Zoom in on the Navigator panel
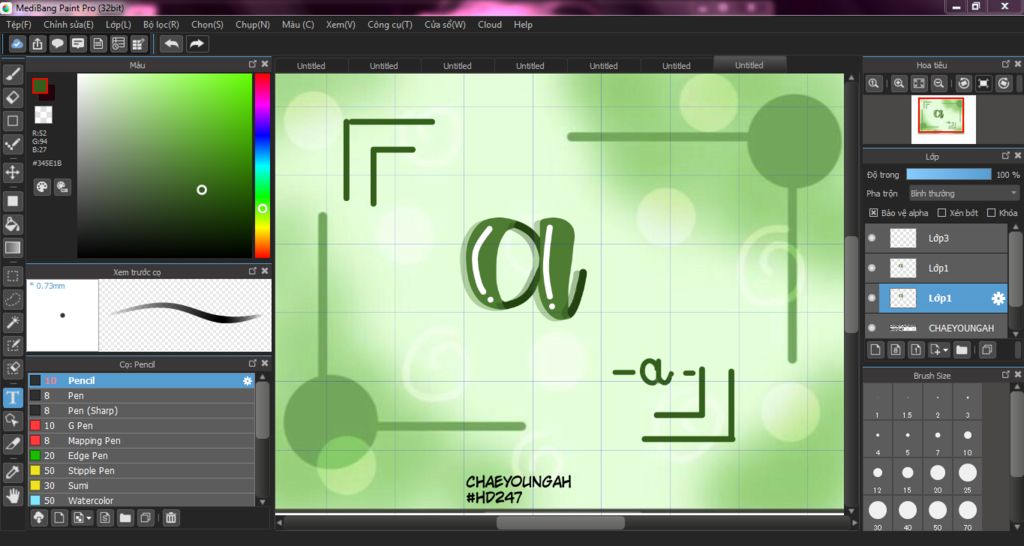The image size is (1024, 546). point(899,84)
